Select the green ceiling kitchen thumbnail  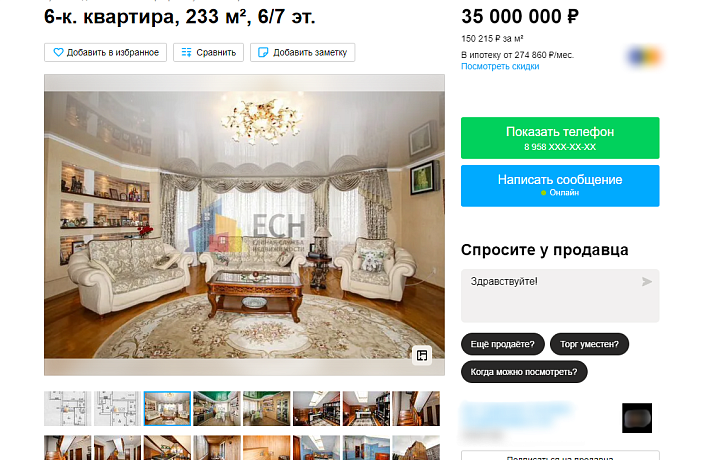[x=217, y=408]
